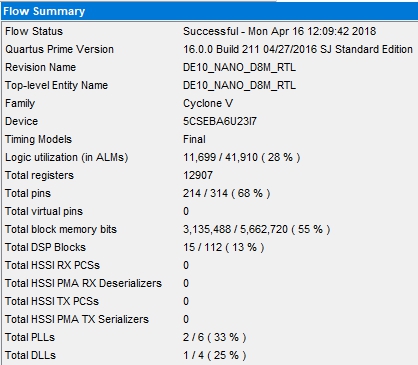Image resolution: width=418 pixels, height=365 pixels.
Task: Select the Flow Status row
Action: [x=210, y=31]
